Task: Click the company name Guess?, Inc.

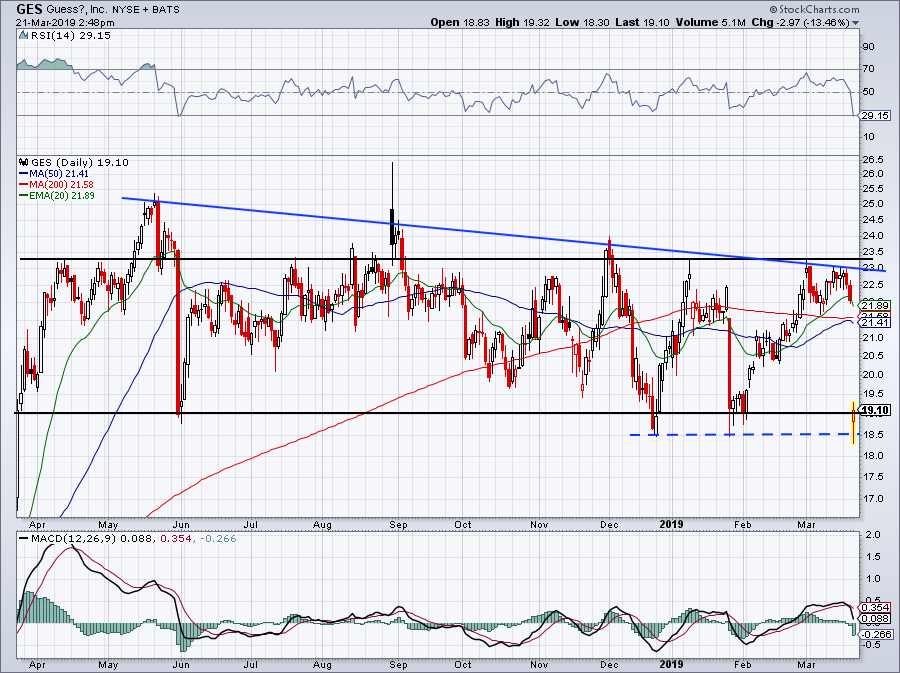Action: 76,10
